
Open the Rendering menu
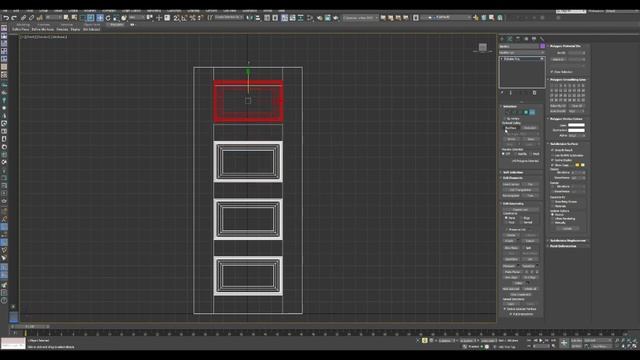[154, 11]
